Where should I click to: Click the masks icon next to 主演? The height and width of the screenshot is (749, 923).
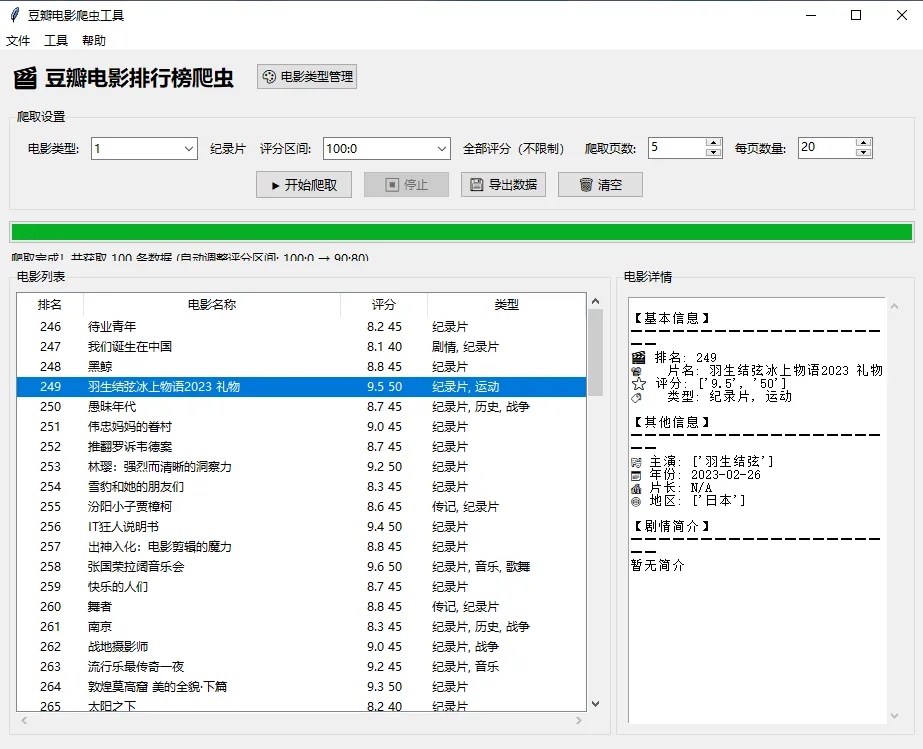tap(636, 463)
